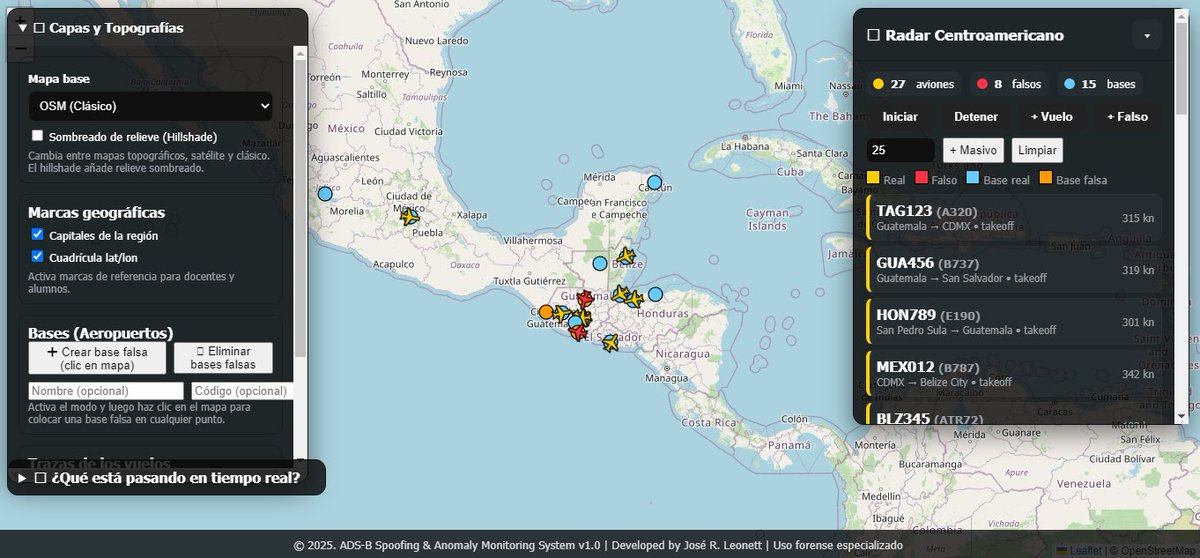Select flight MEX012 in the list
Image resolution: width=1200 pixels, height=558 pixels.
(1014, 374)
